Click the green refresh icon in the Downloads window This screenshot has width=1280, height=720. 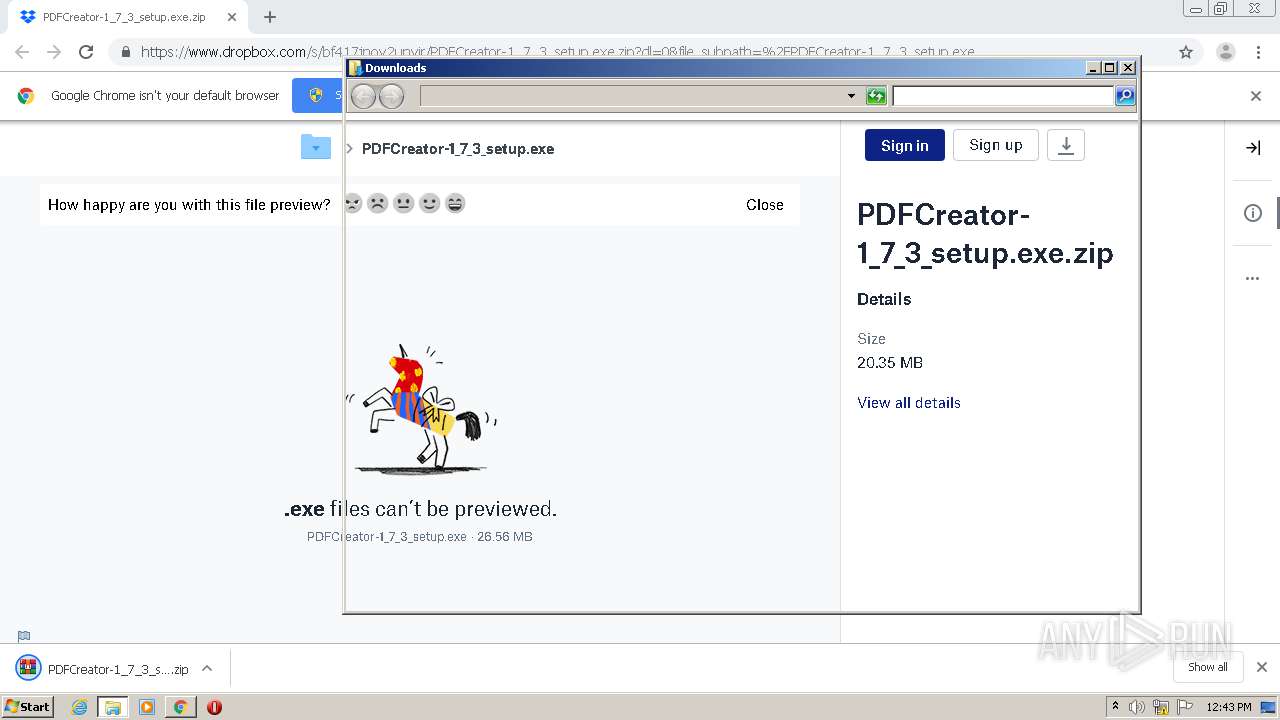(876, 96)
